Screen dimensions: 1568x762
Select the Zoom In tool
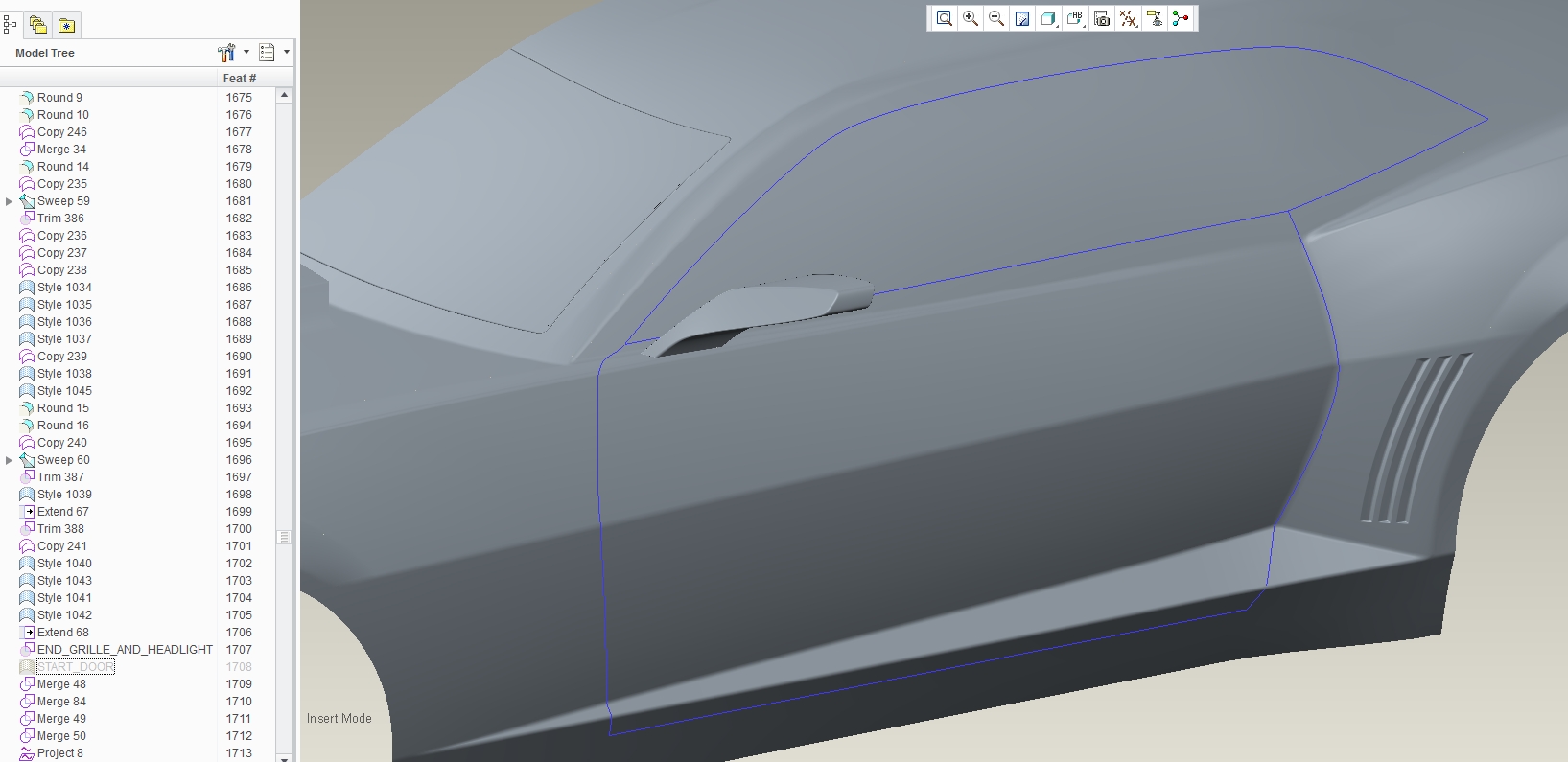pos(971,18)
